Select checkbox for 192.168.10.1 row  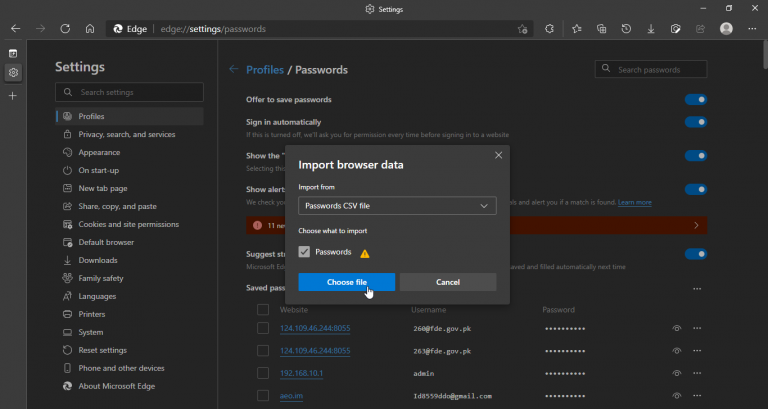[x=263, y=373]
